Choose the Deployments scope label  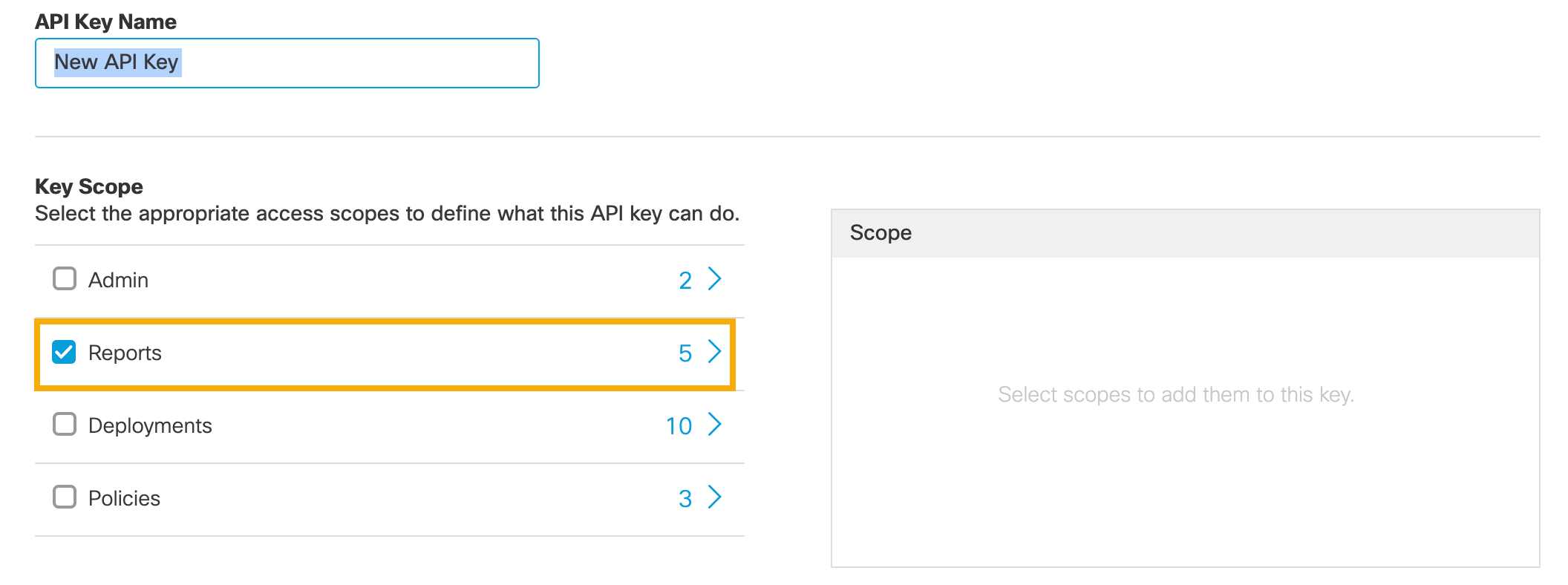pos(150,426)
